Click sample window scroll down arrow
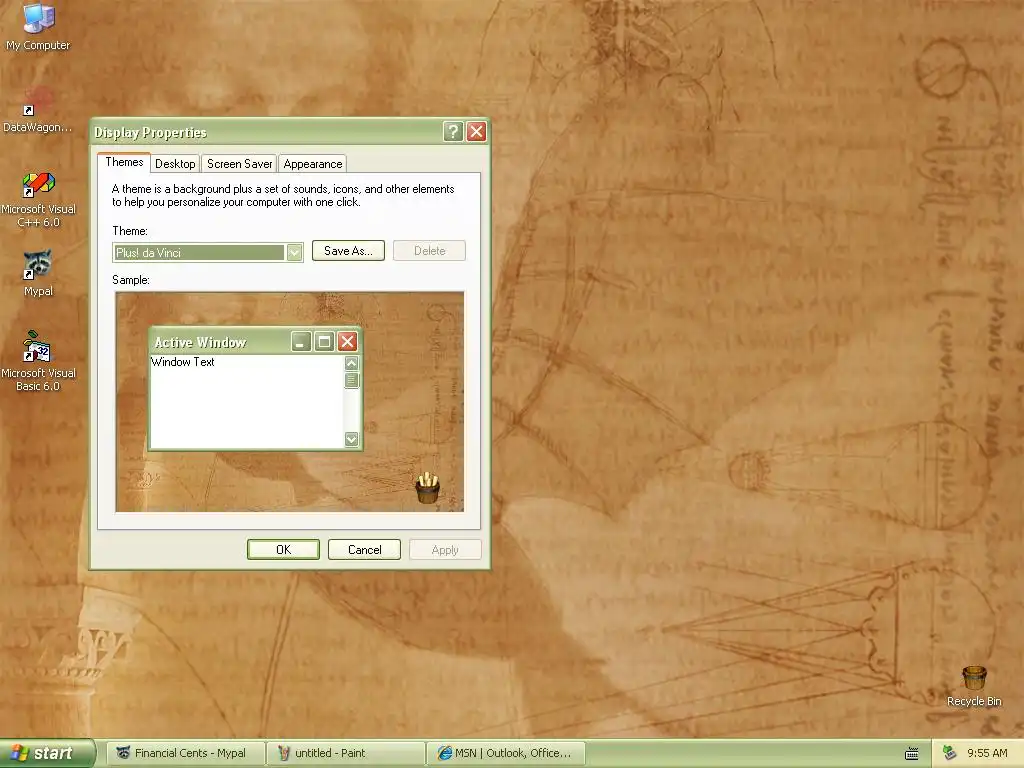This screenshot has width=1024, height=768. (x=351, y=440)
